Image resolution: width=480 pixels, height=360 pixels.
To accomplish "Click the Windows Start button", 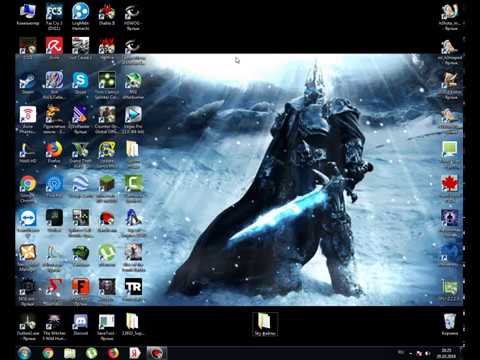I will pyautogui.click(x=24, y=353).
